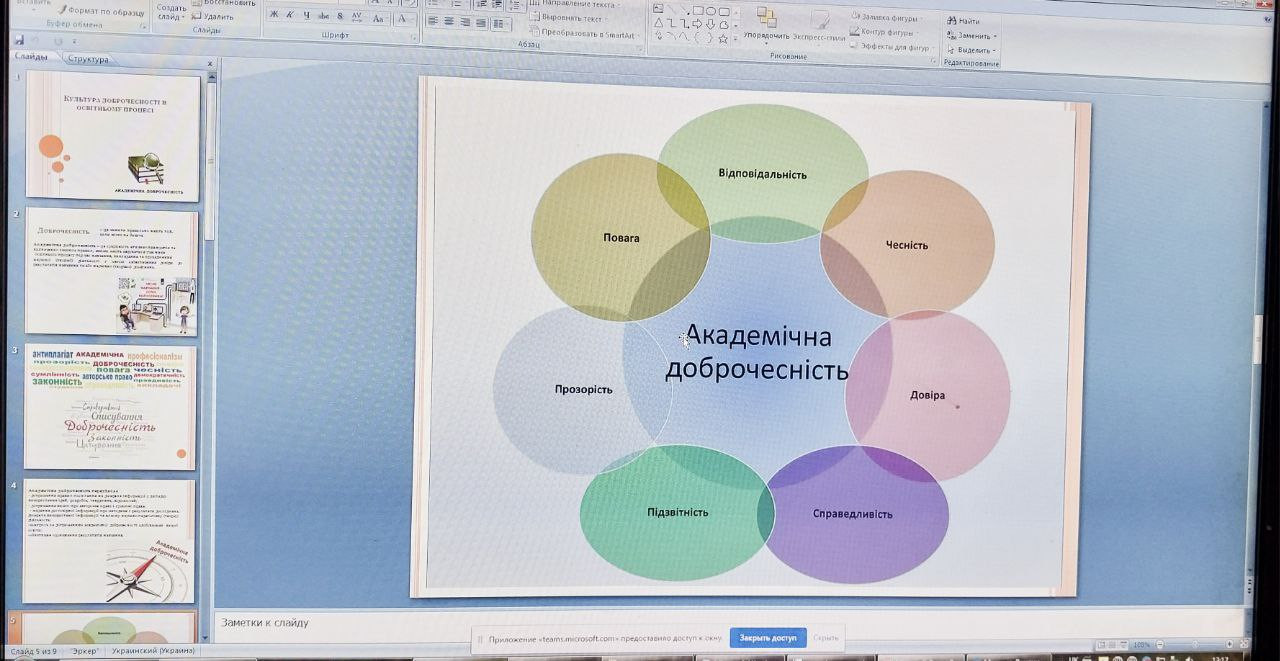The image size is (1280, 661).
Task: Select slide 2 thumbnail Доброчесність
Action: tap(111, 272)
